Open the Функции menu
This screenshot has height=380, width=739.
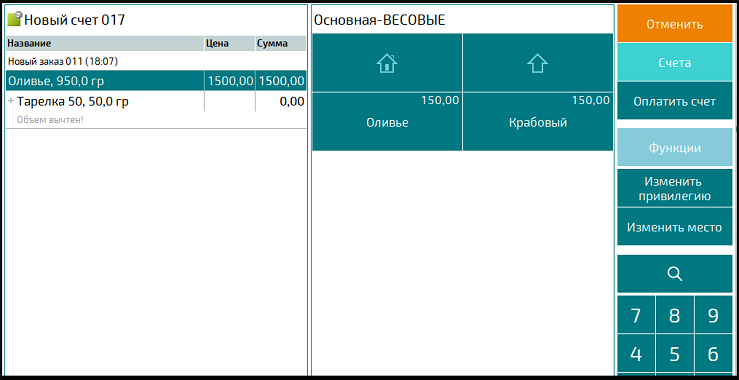(675, 147)
